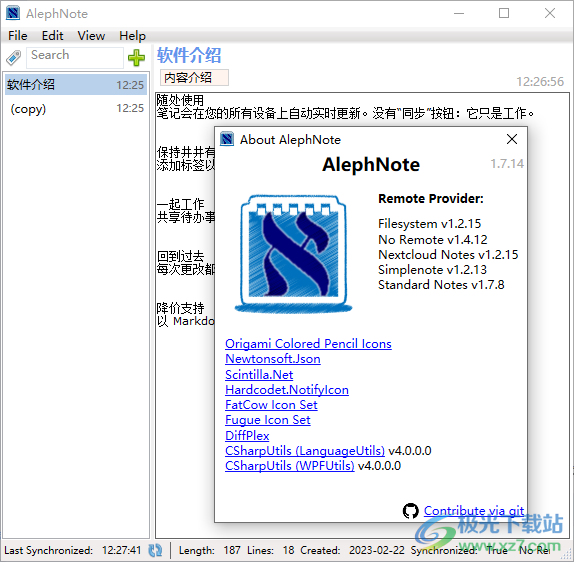Close the About AlephNote dialog

(512, 139)
